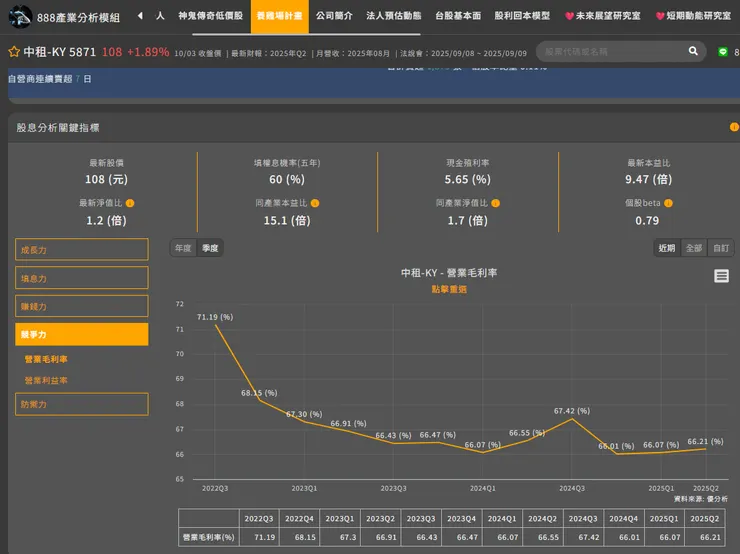740x554 pixels.
Task: Click the left arrow to scroll tabs back
Action: click(x=140, y=16)
